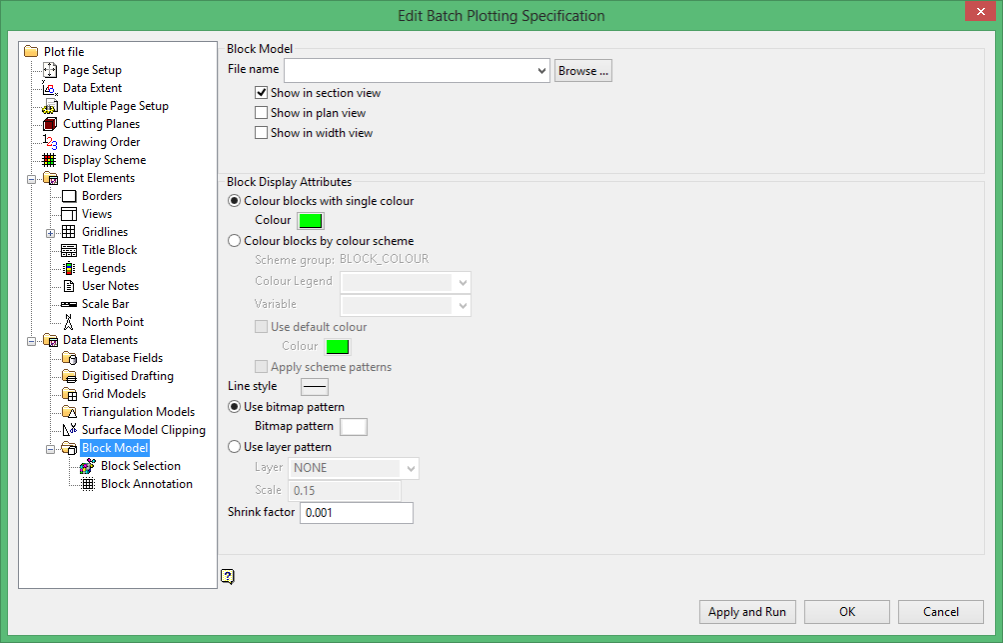Open the help question mark icon

[x=228, y=576]
